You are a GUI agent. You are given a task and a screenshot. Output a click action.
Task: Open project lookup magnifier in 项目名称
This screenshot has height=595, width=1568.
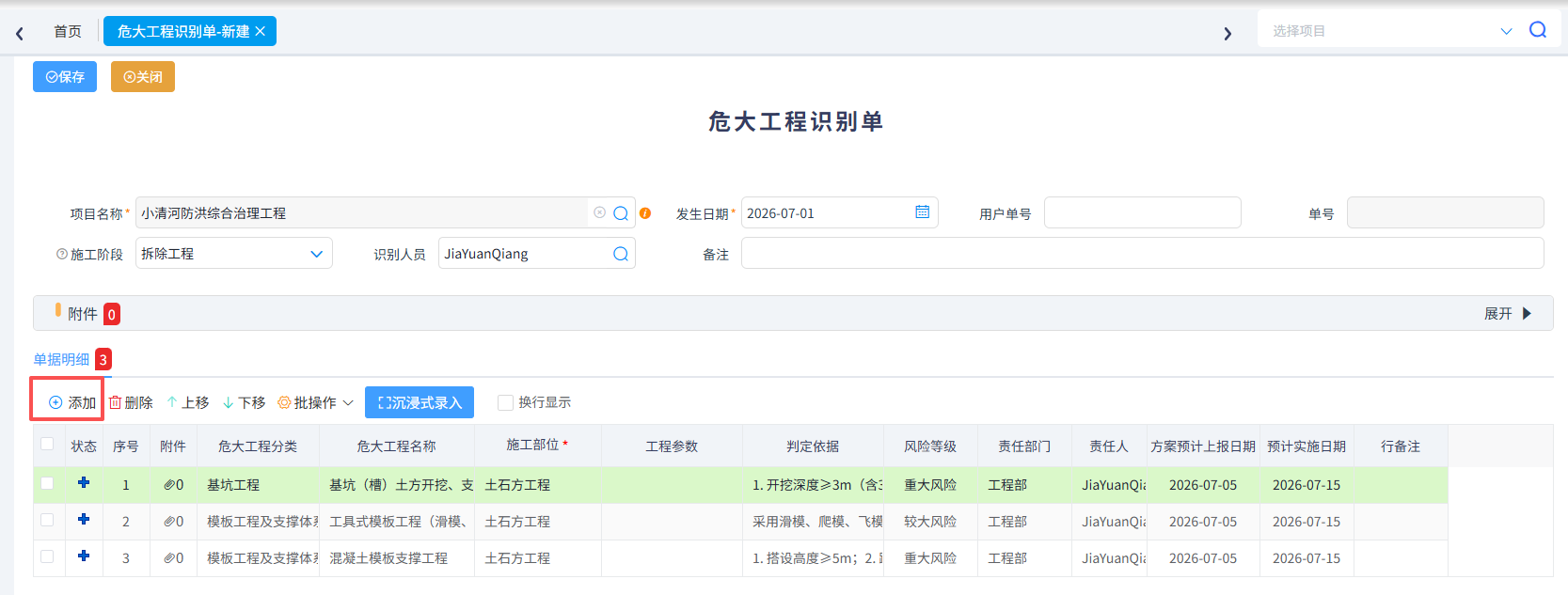point(621,213)
